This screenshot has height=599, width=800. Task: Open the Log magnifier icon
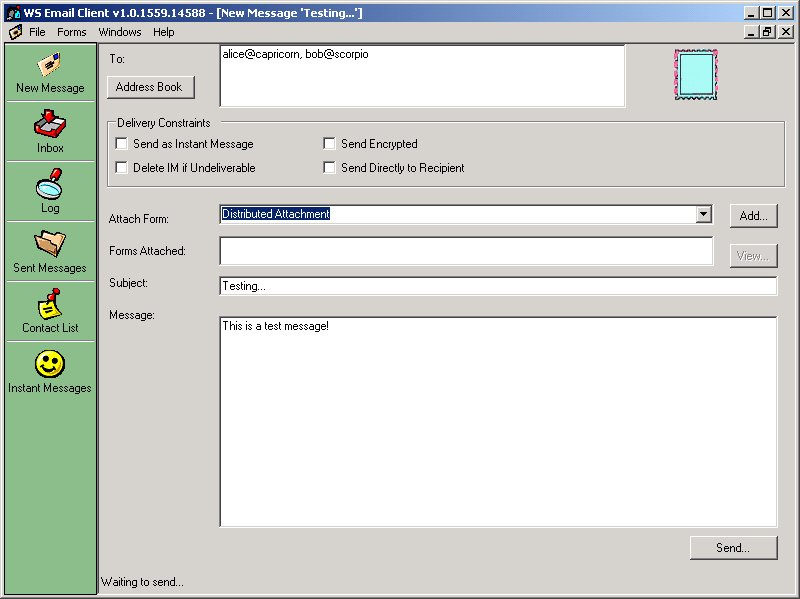pyautogui.click(x=50, y=187)
